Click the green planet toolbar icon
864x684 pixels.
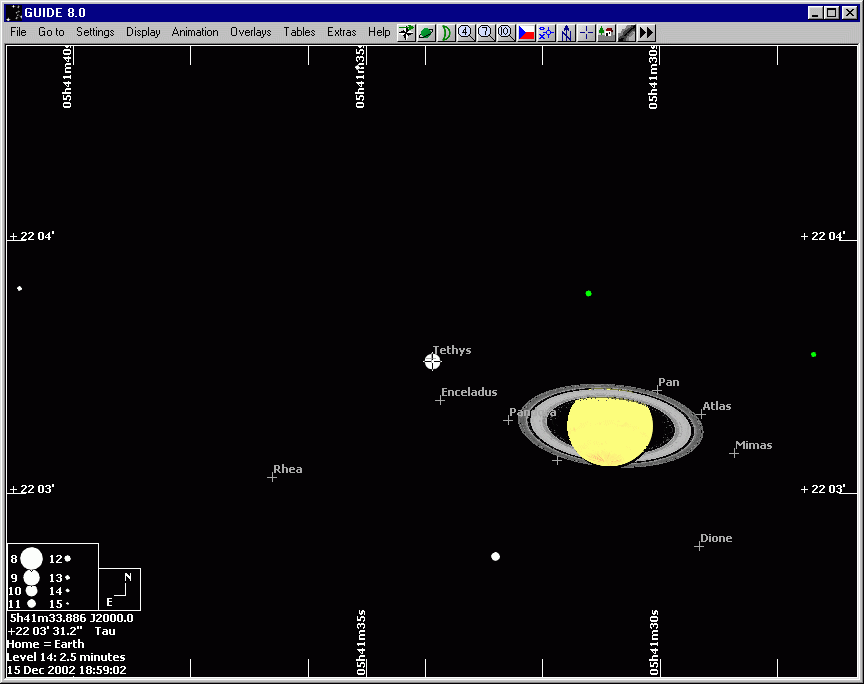tap(427, 32)
